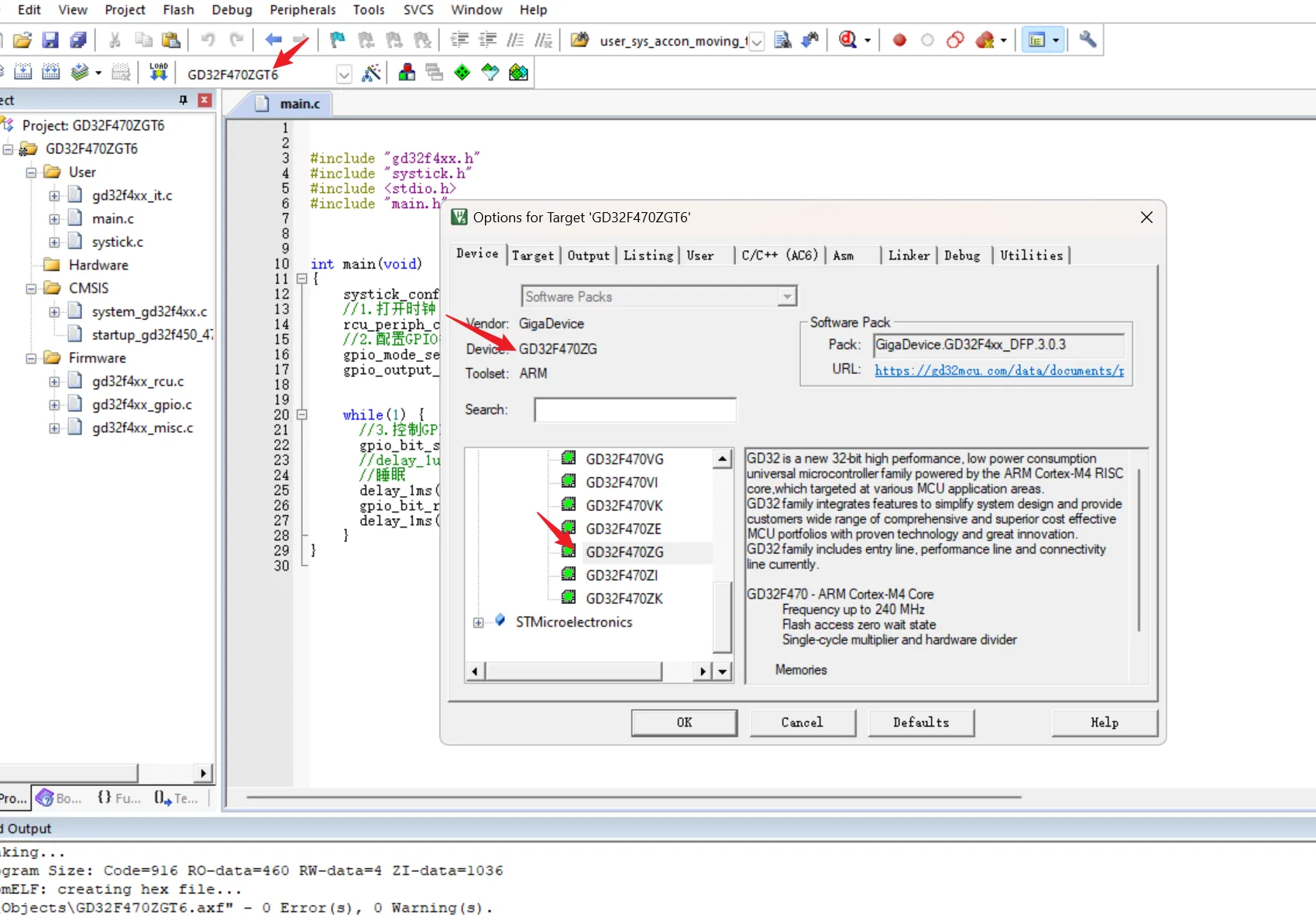The height and width of the screenshot is (920, 1316).
Task: Expand the STMicroelectronics vendor node
Action: pos(479,623)
